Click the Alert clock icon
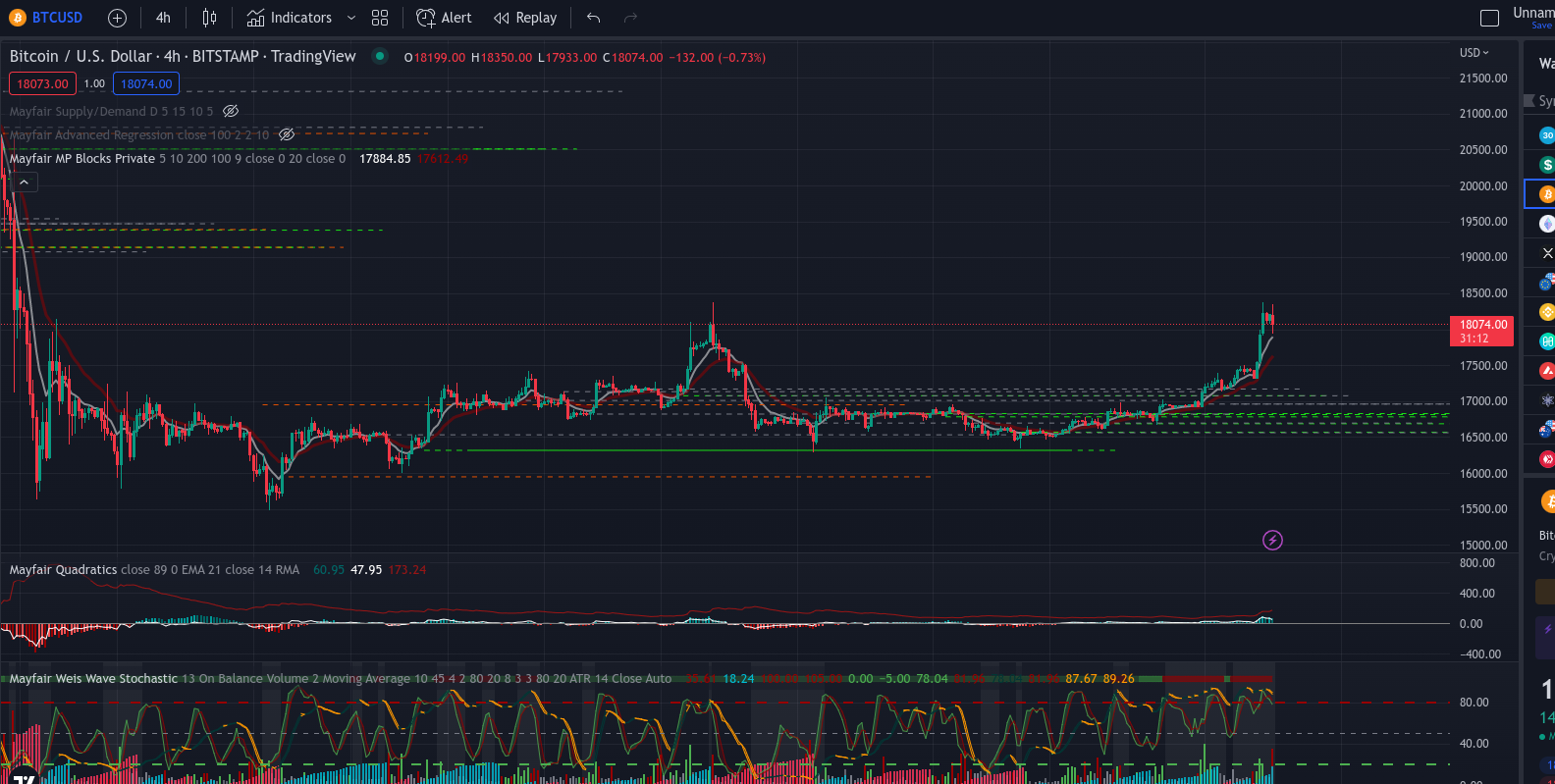 tap(426, 18)
